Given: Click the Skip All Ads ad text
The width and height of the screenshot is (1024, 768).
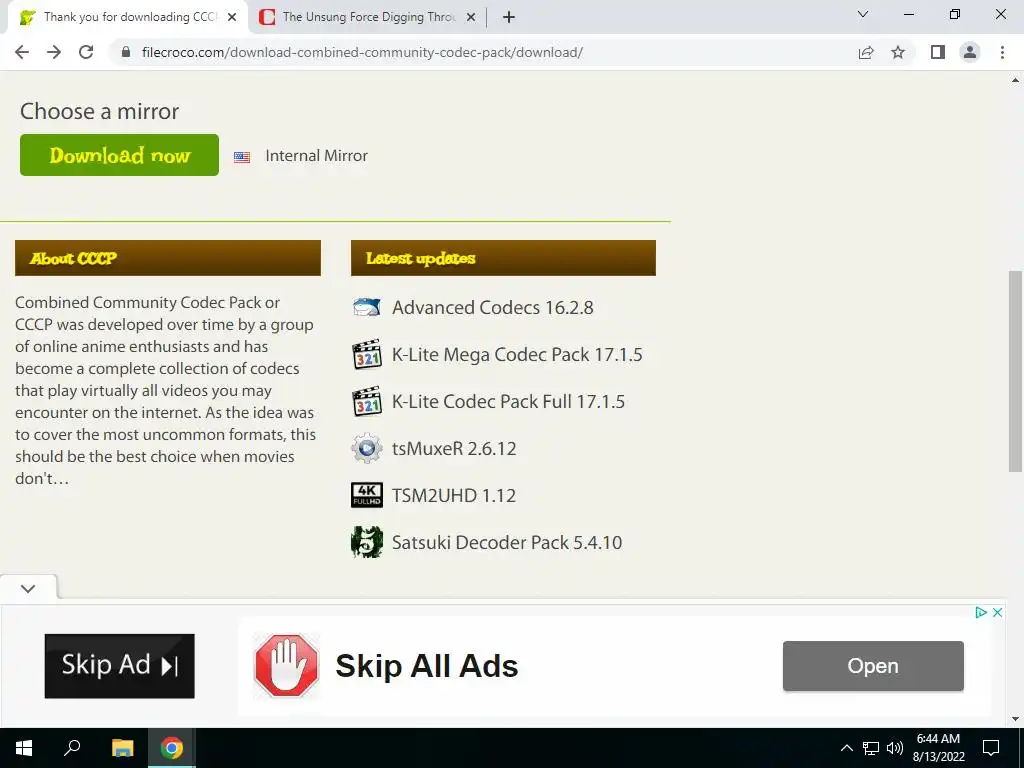Looking at the screenshot, I should click(x=426, y=666).
